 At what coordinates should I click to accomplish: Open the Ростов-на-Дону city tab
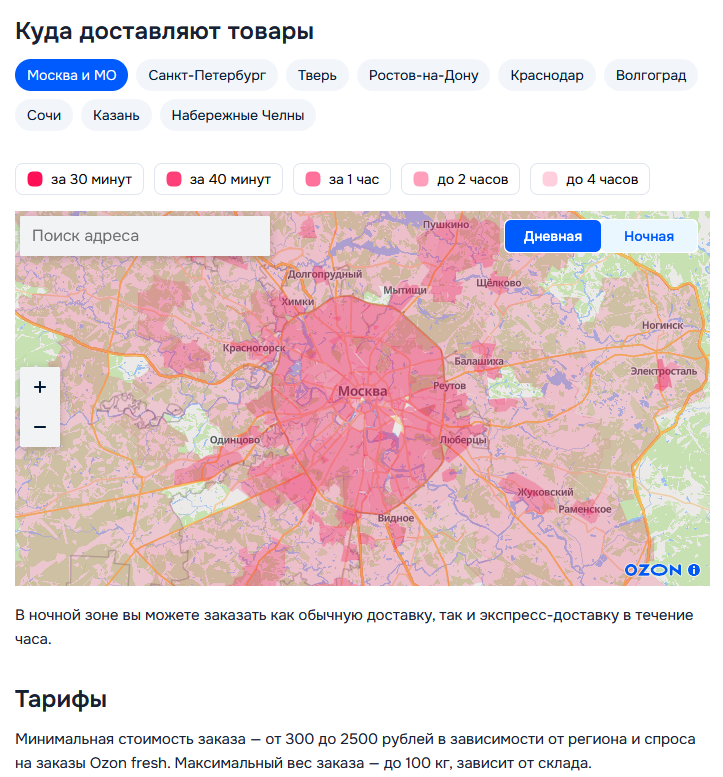[423, 75]
